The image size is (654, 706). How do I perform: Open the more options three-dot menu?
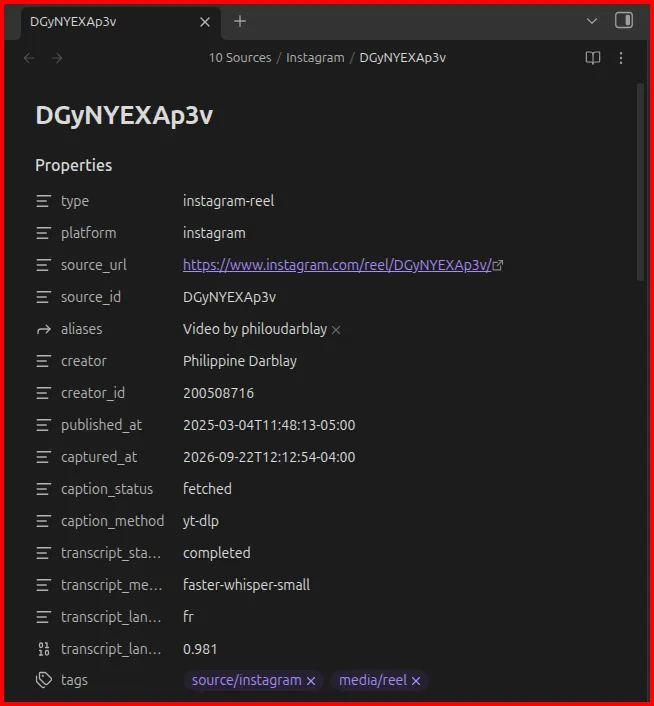tap(621, 58)
